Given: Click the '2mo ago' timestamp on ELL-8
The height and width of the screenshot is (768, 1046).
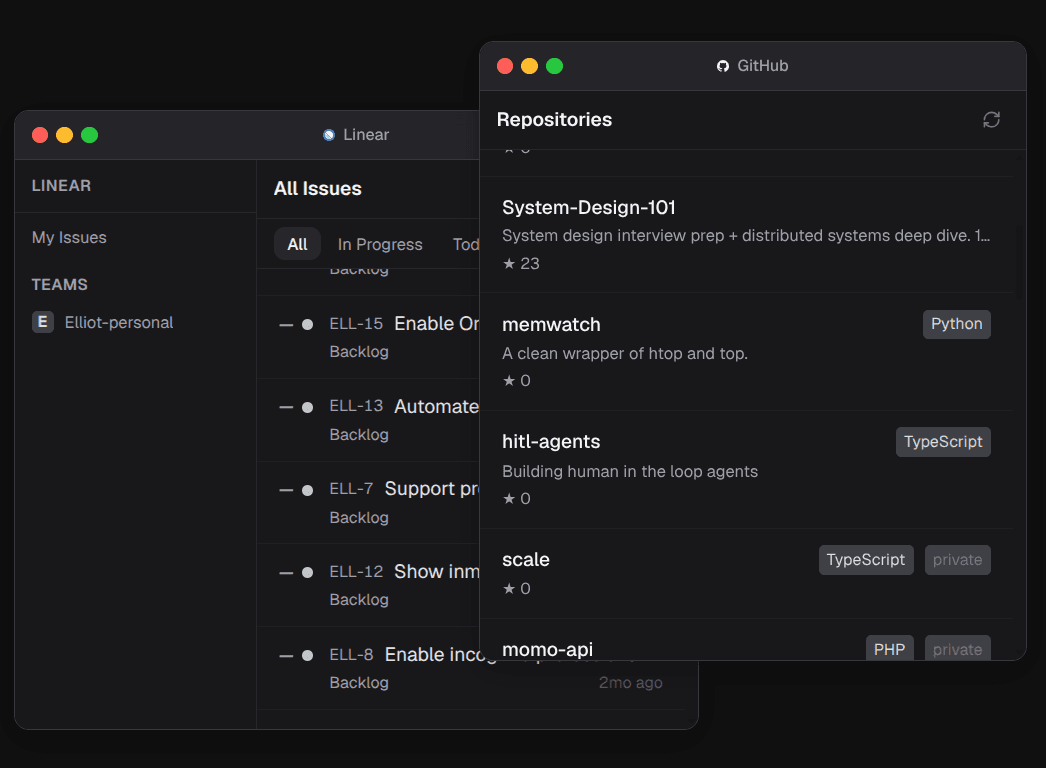Looking at the screenshot, I should coord(630,683).
